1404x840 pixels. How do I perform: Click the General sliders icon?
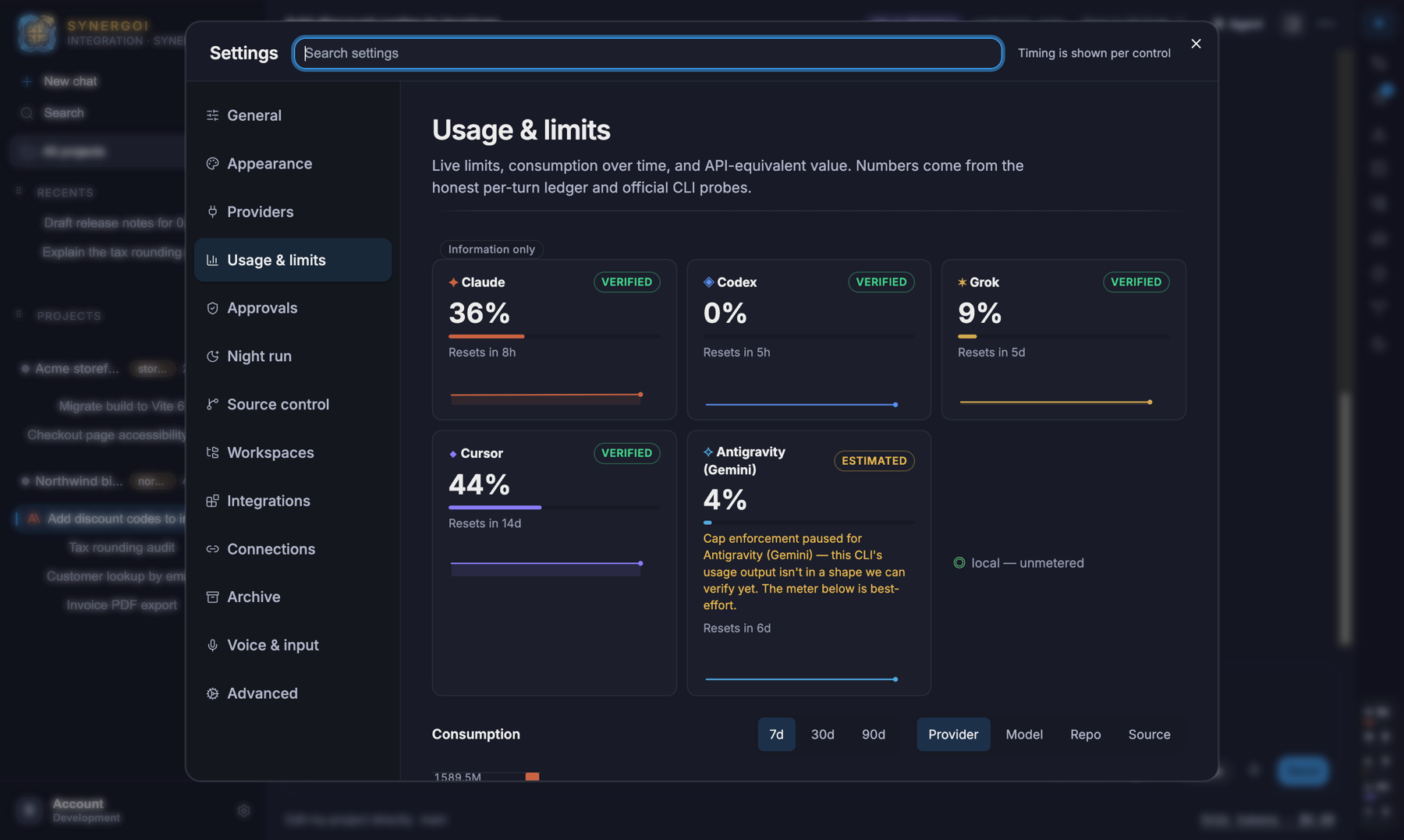(212, 115)
